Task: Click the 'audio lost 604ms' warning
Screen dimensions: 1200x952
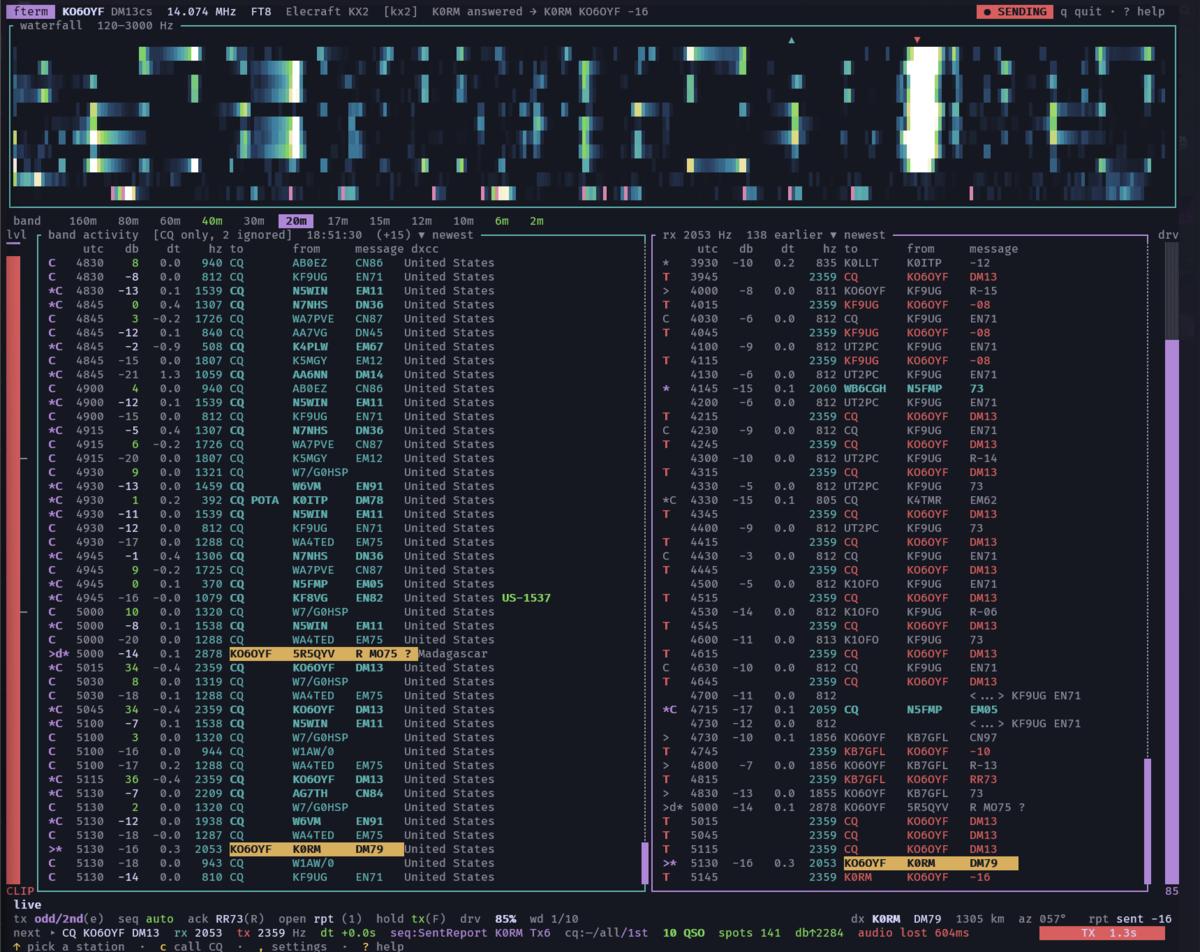Action: [911, 933]
